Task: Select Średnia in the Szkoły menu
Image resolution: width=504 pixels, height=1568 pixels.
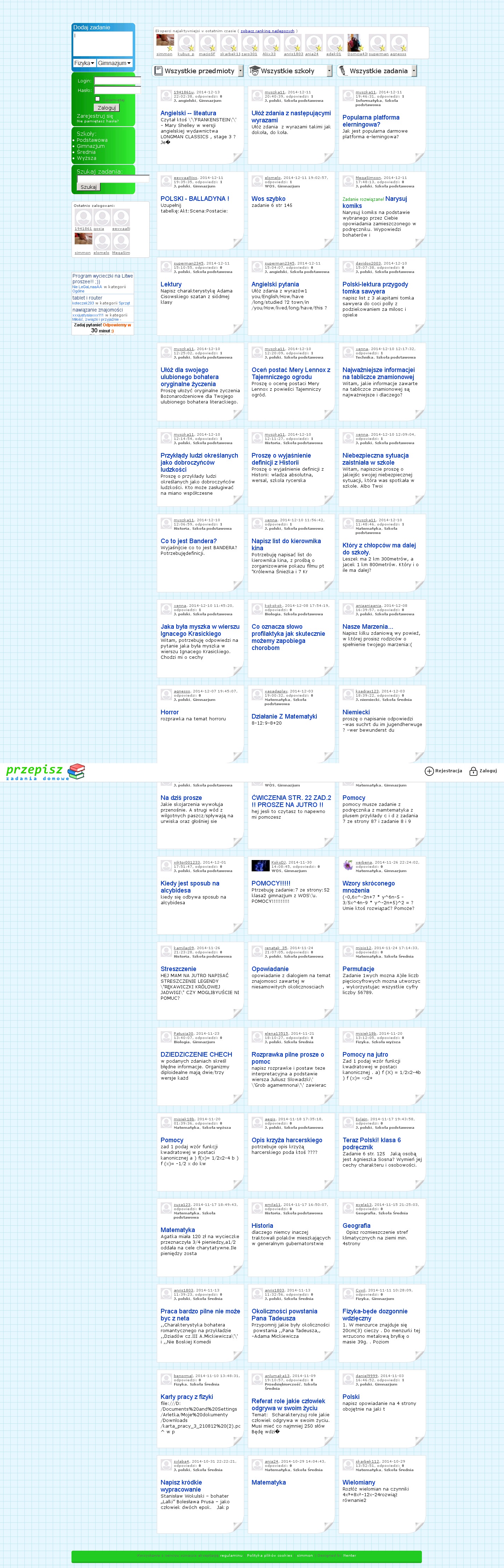Action: pyautogui.click(x=87, y=152)
